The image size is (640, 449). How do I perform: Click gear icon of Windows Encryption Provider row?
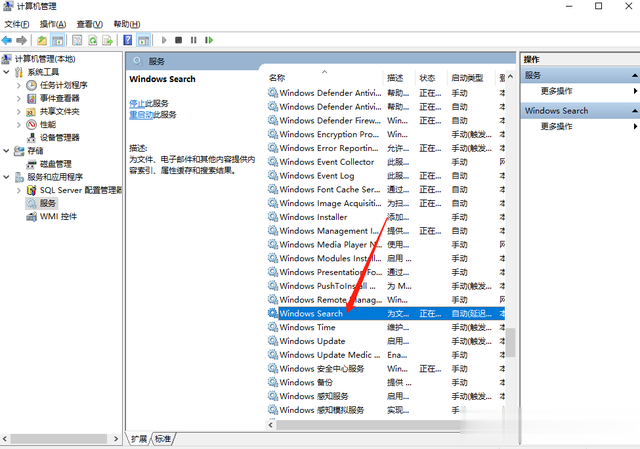(x=273, y=134)
